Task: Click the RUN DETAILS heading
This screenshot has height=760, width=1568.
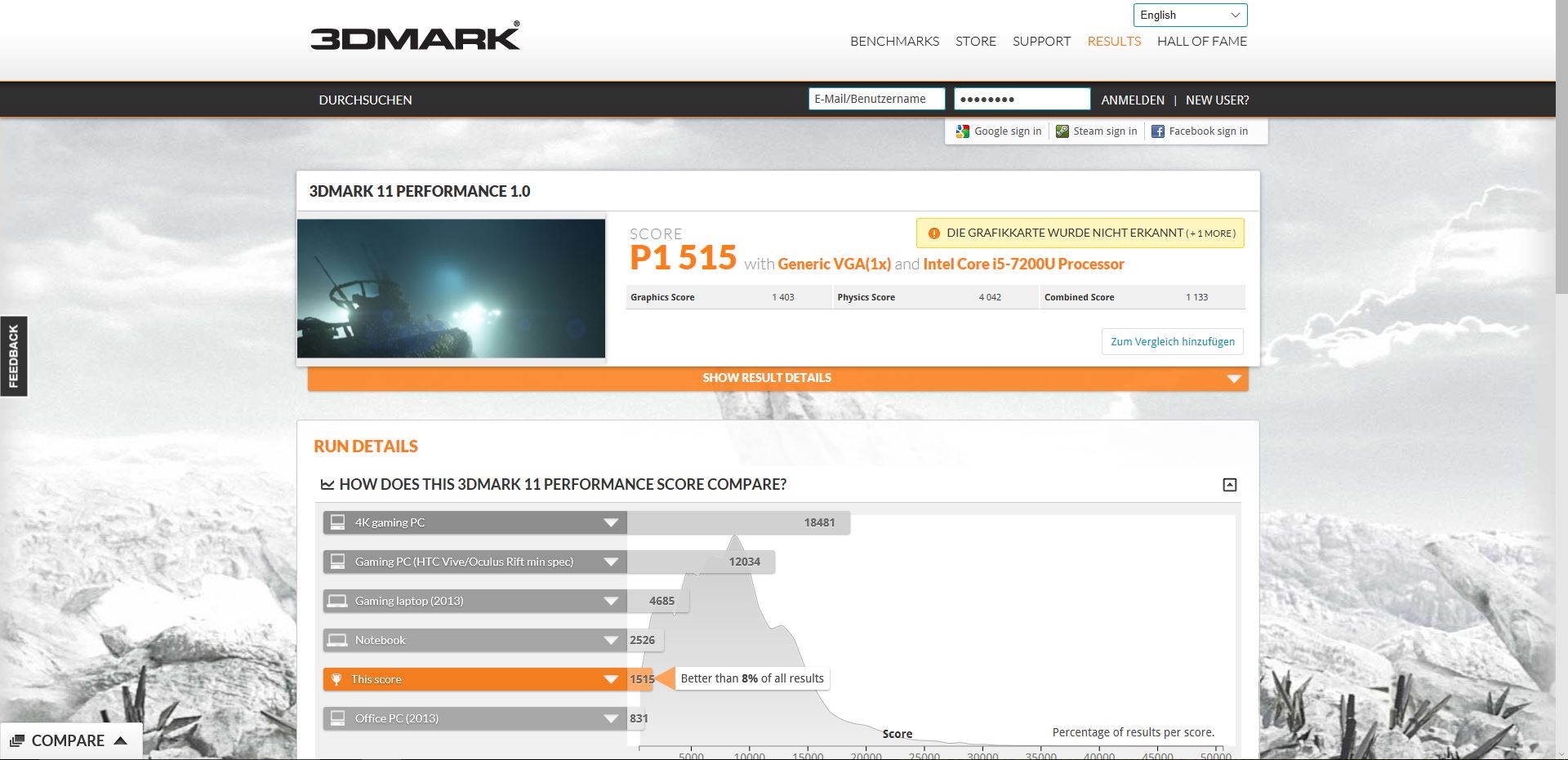Action: [x=366, y=447]
